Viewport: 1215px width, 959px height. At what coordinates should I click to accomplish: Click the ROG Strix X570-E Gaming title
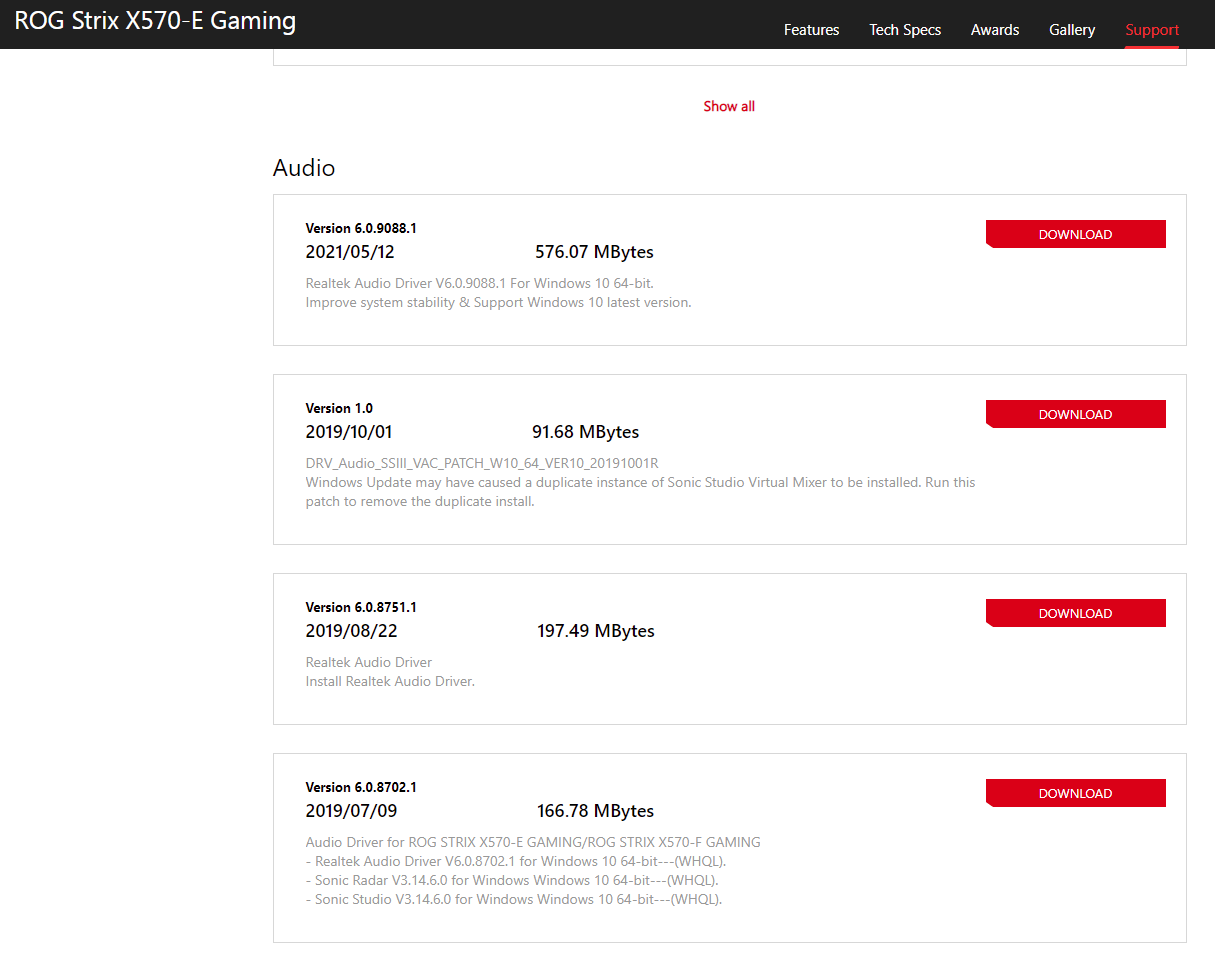(155, 21)
